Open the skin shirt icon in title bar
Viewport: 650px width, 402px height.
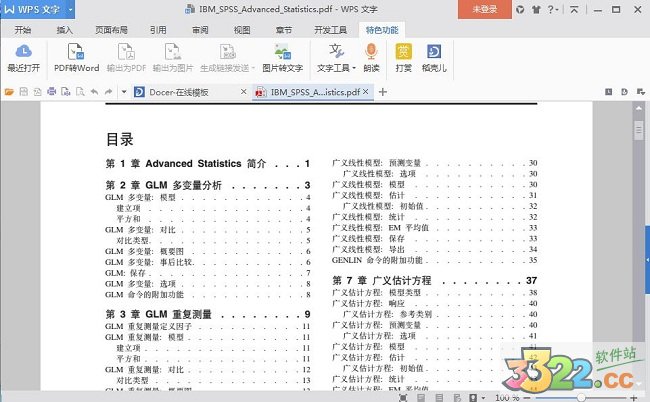(x=536, y=9)
